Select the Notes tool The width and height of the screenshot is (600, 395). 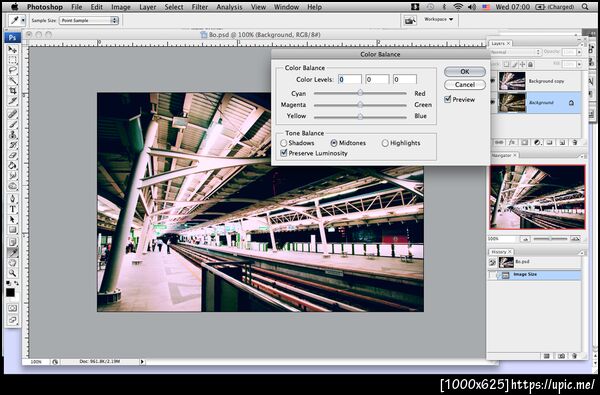(x=13, y=242)
